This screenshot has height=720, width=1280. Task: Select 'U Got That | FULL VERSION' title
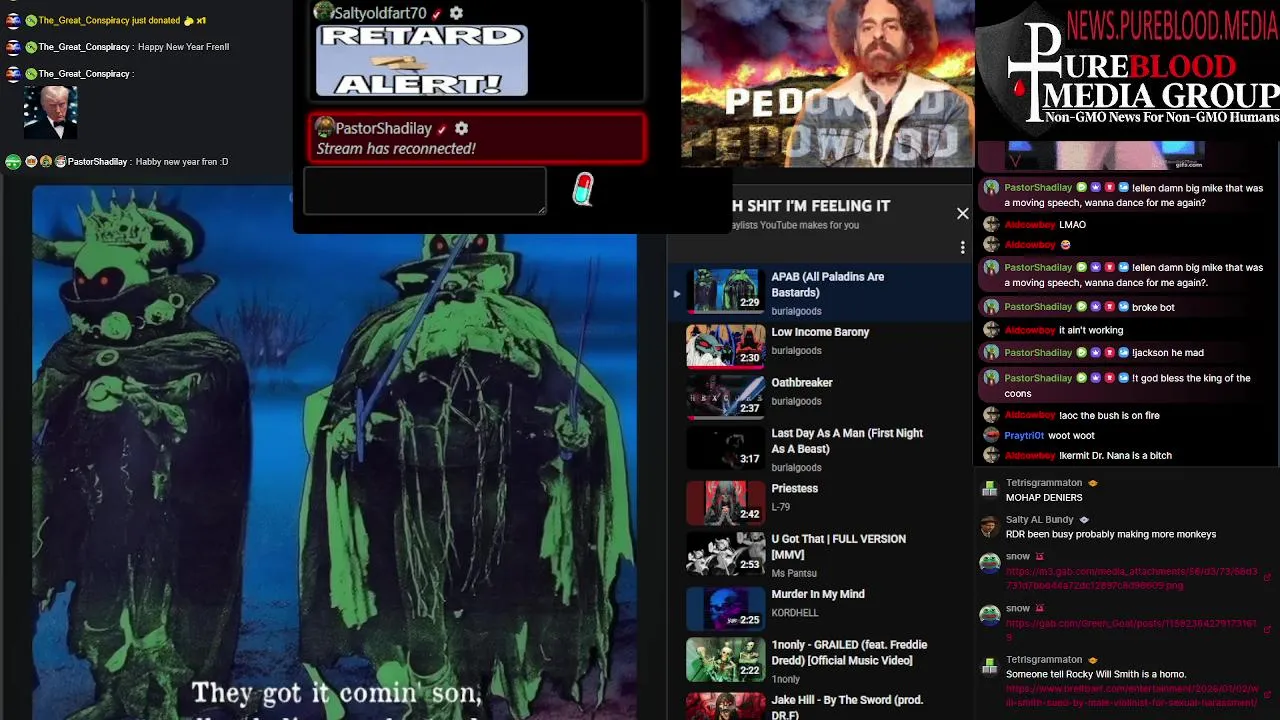click(x=838, y=546)
